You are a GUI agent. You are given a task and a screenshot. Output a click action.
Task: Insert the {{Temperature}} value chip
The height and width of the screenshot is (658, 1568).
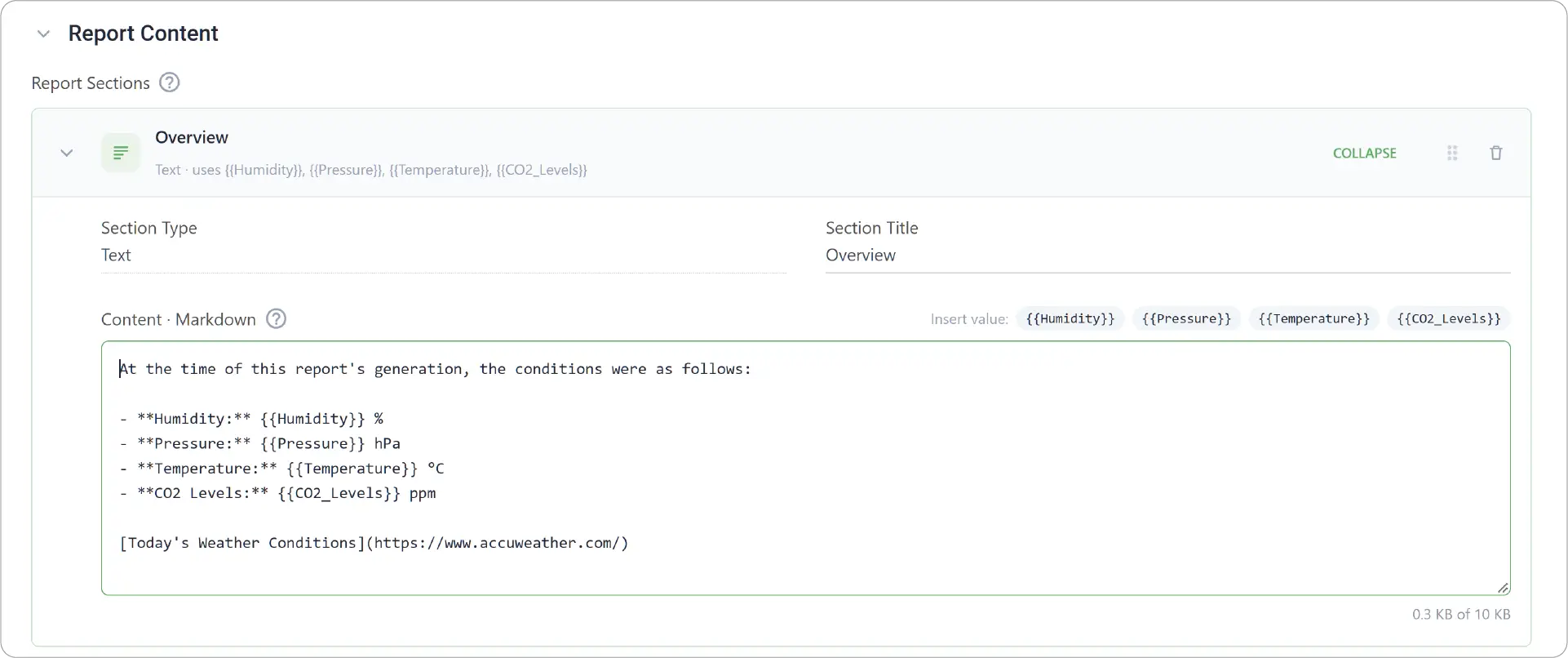pyautogui.click(x=1314, y=318)
